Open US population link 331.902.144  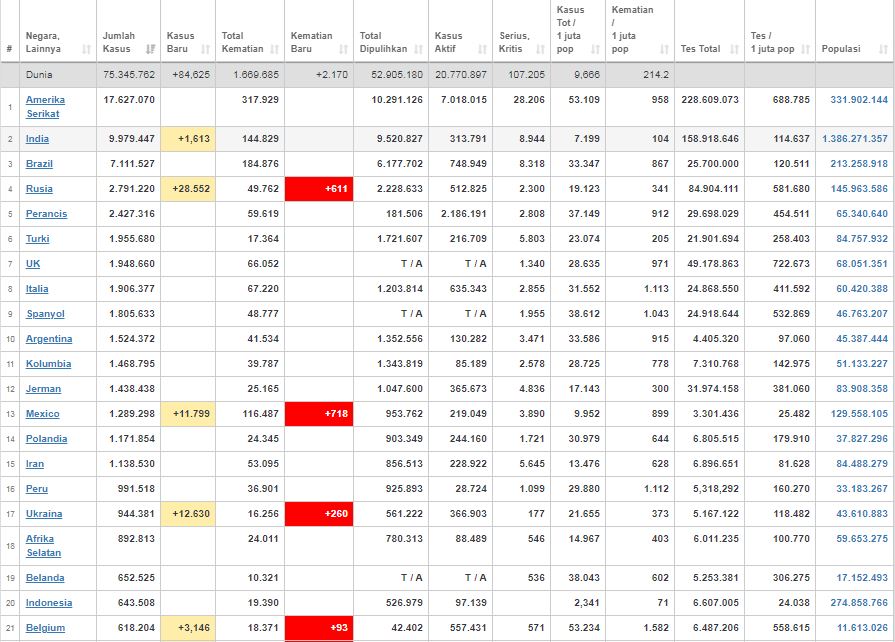[859, 100]
